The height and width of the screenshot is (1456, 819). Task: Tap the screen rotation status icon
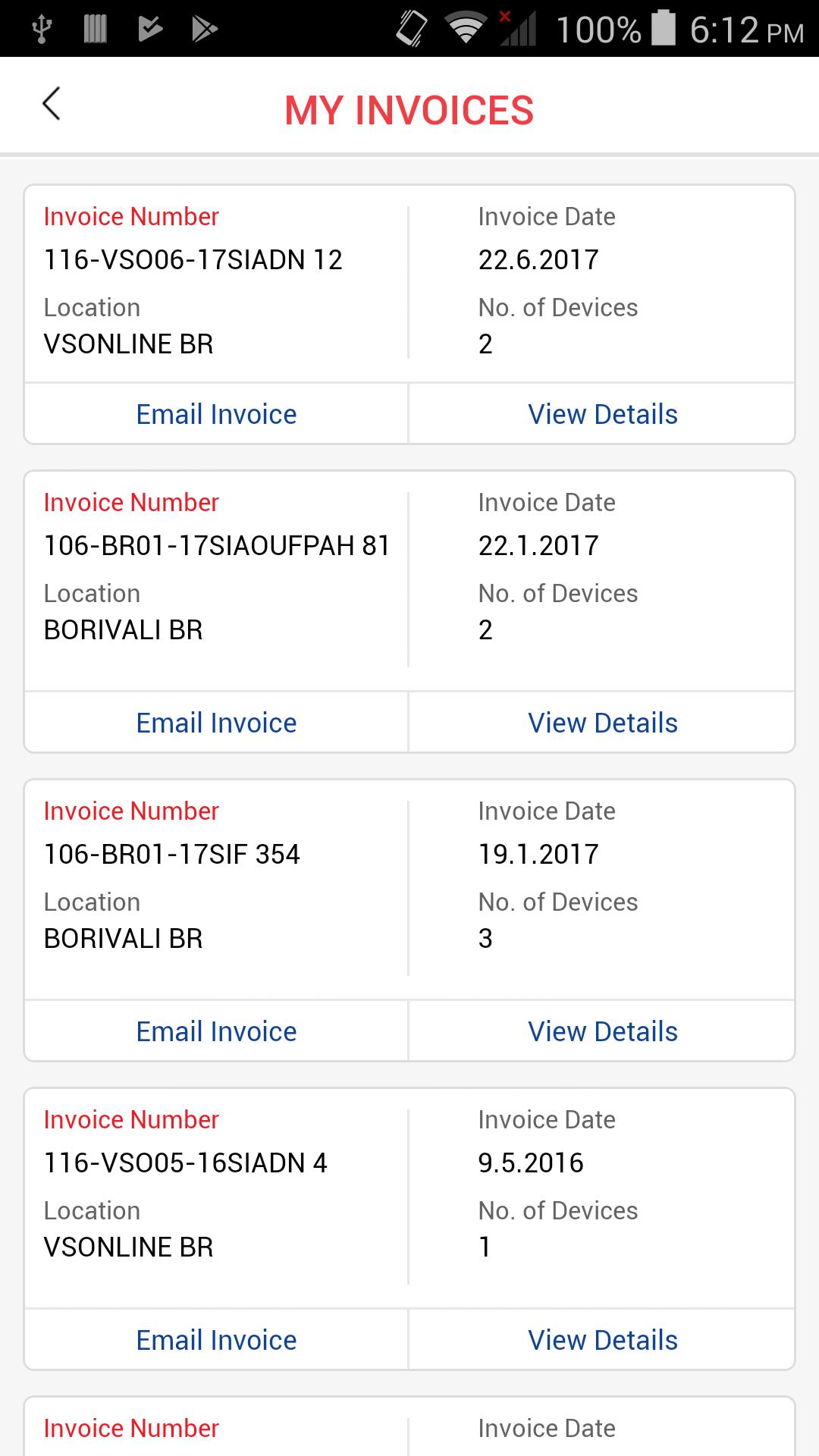pyautogui.click(x=412, y=29)
